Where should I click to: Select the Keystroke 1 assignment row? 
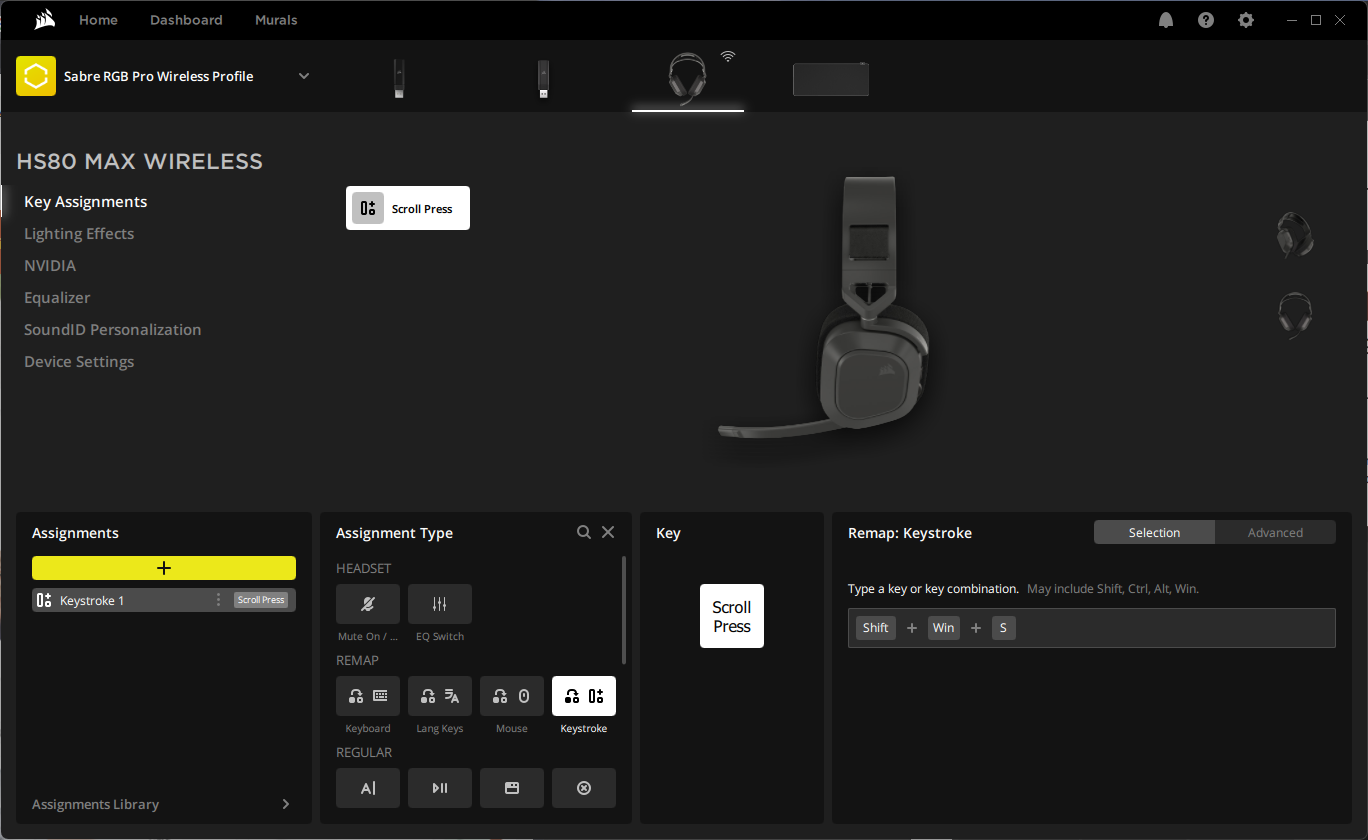point(164,600)
